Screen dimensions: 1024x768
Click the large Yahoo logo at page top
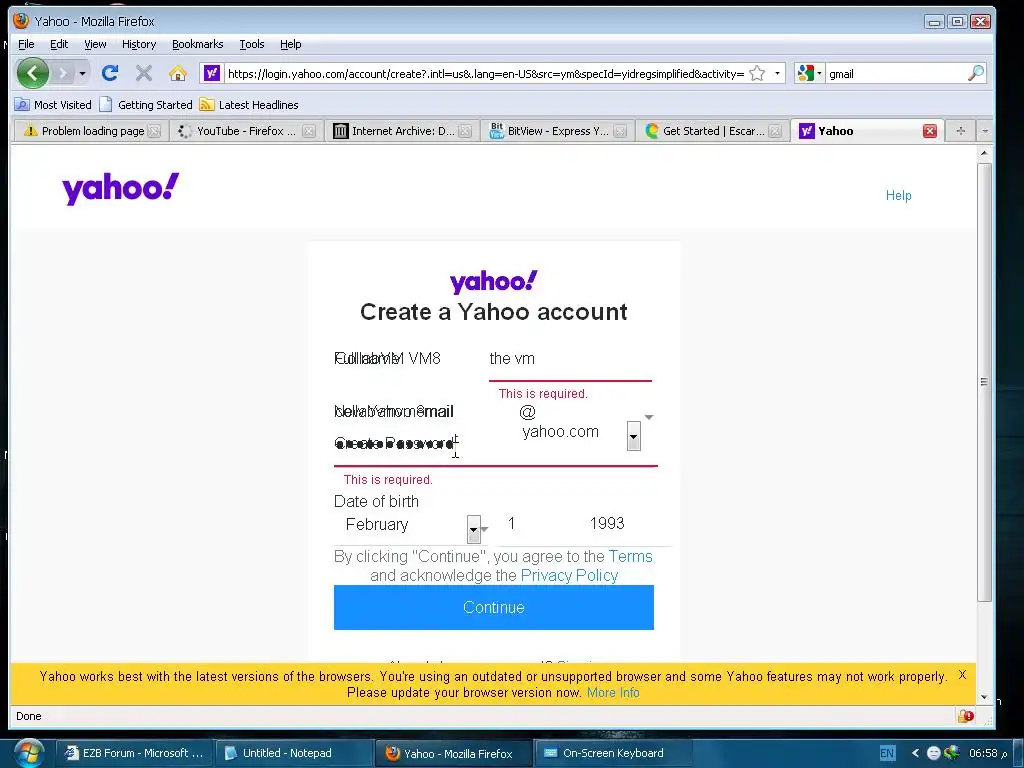click(120, 189)
